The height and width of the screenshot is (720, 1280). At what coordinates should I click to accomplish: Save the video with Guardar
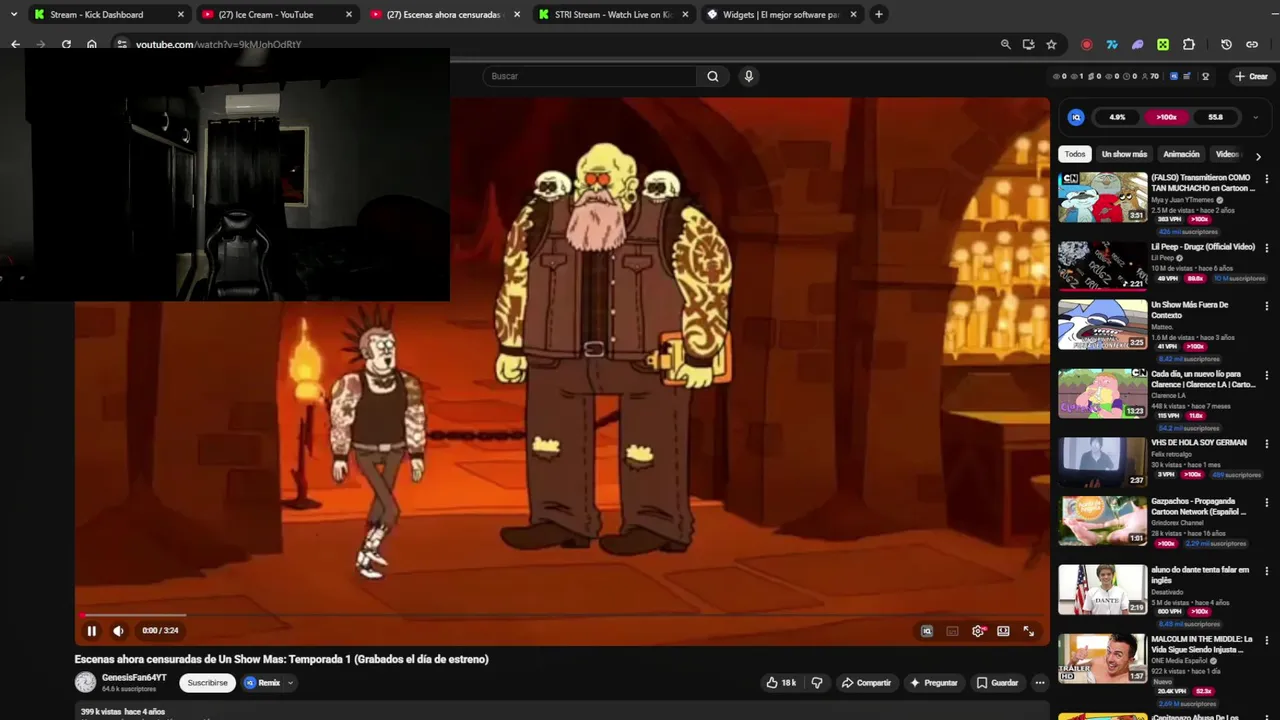point(997,683)
